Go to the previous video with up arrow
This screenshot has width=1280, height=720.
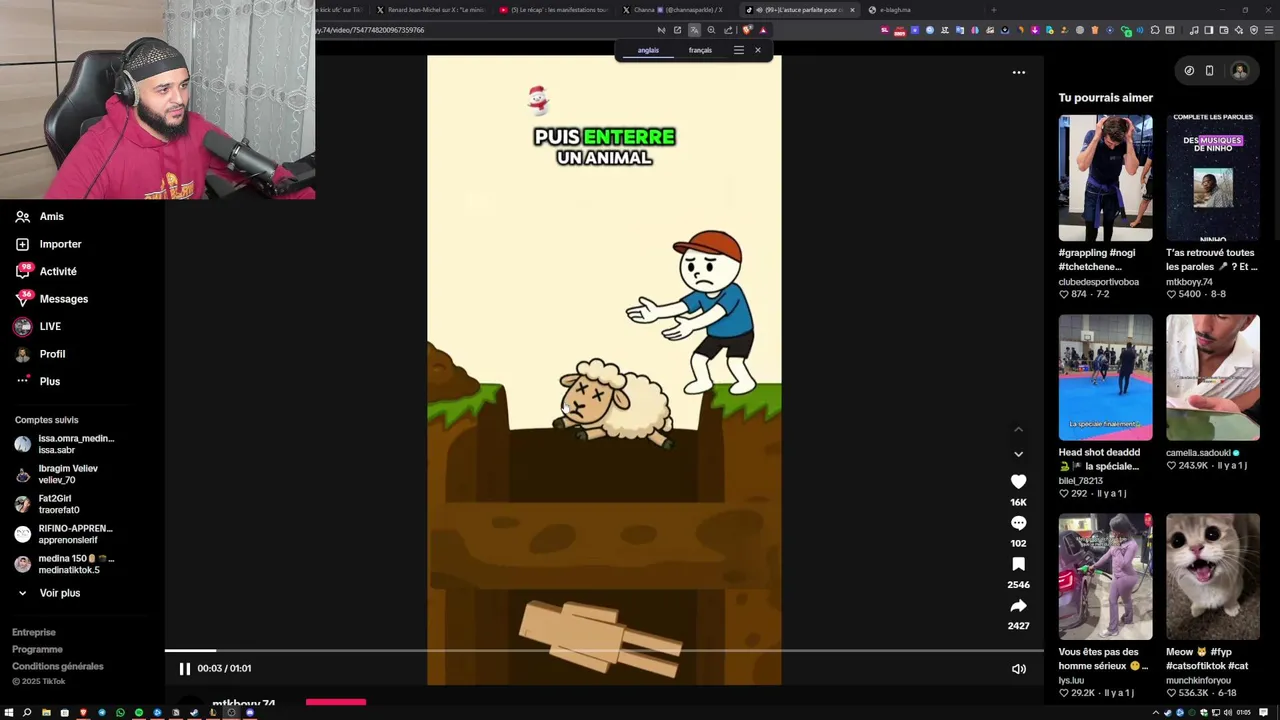click(x=1018, y=430)
